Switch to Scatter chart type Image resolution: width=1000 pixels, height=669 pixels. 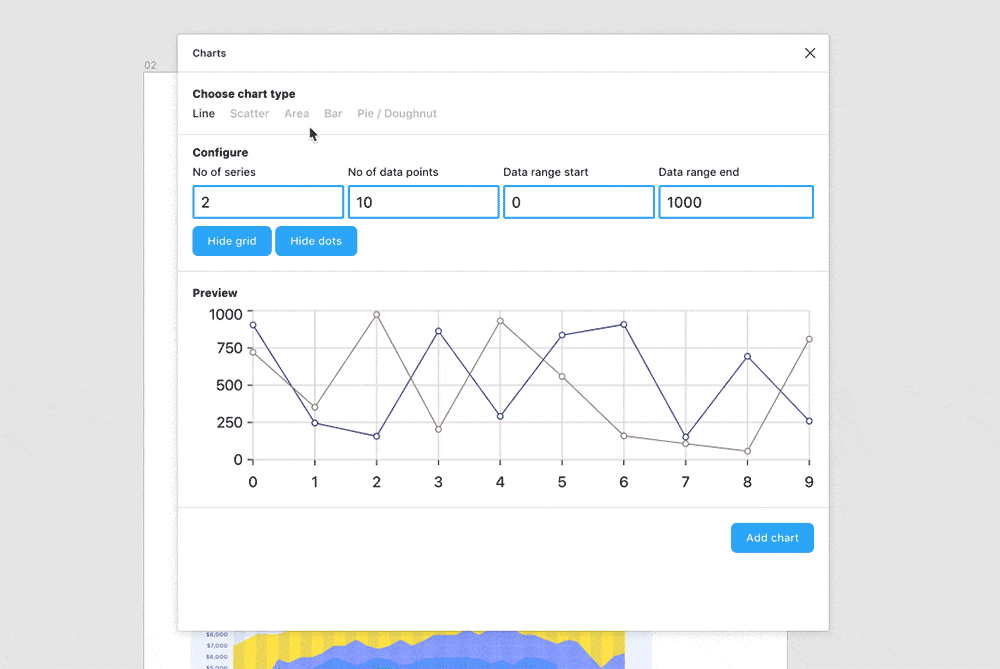point(249,114)
